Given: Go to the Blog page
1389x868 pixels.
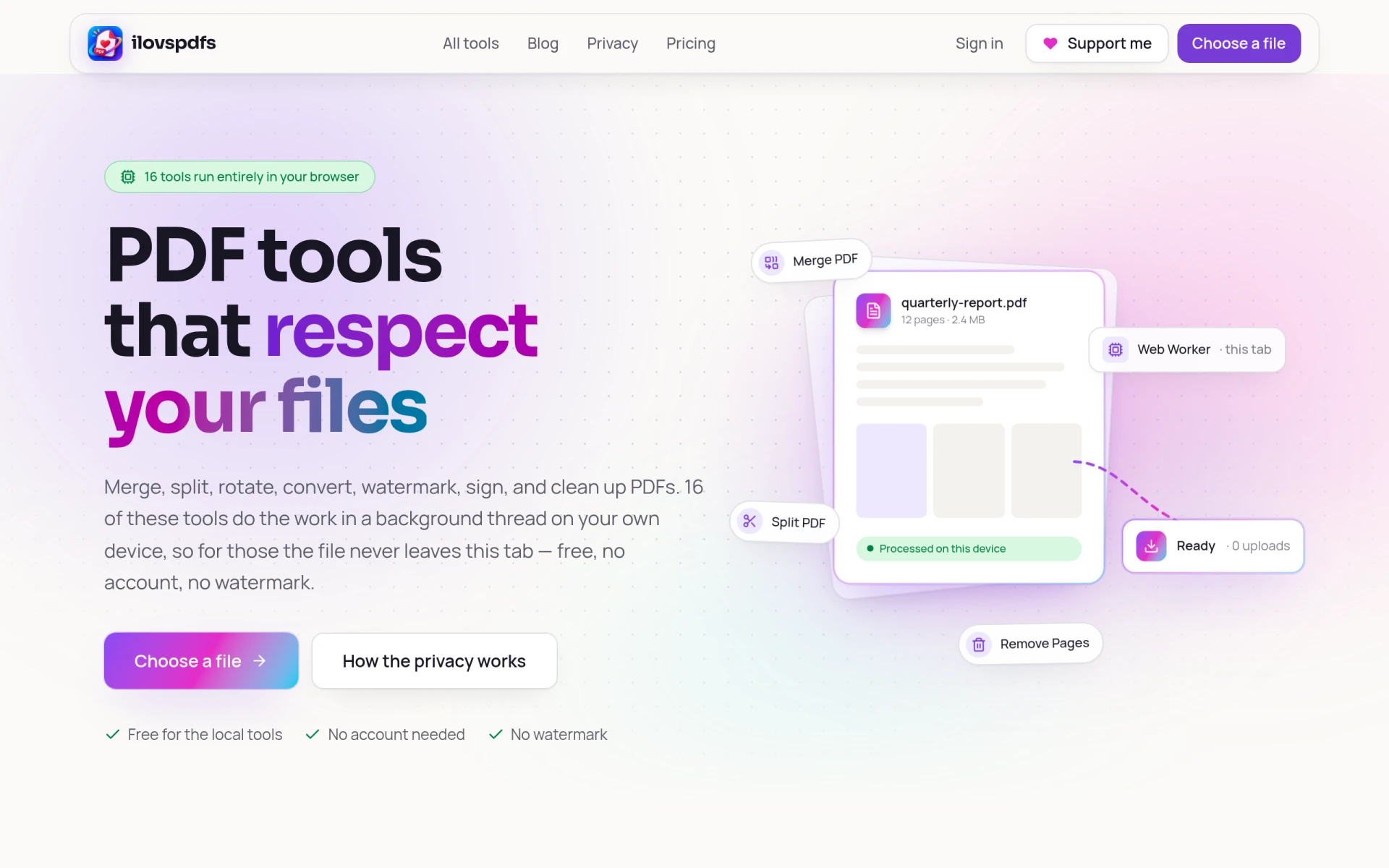Looking at the screenshot, I should coord(543,43).
